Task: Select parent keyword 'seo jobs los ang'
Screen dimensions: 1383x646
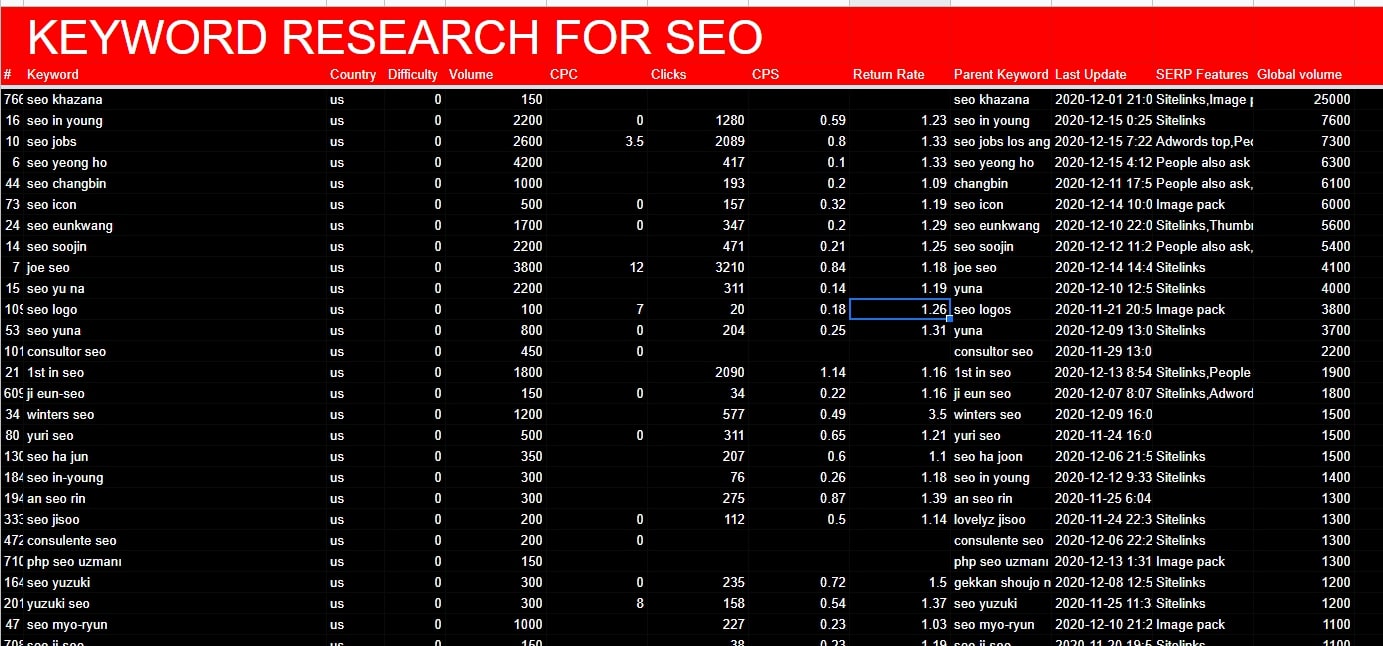Action: (x=1001, y=141)
